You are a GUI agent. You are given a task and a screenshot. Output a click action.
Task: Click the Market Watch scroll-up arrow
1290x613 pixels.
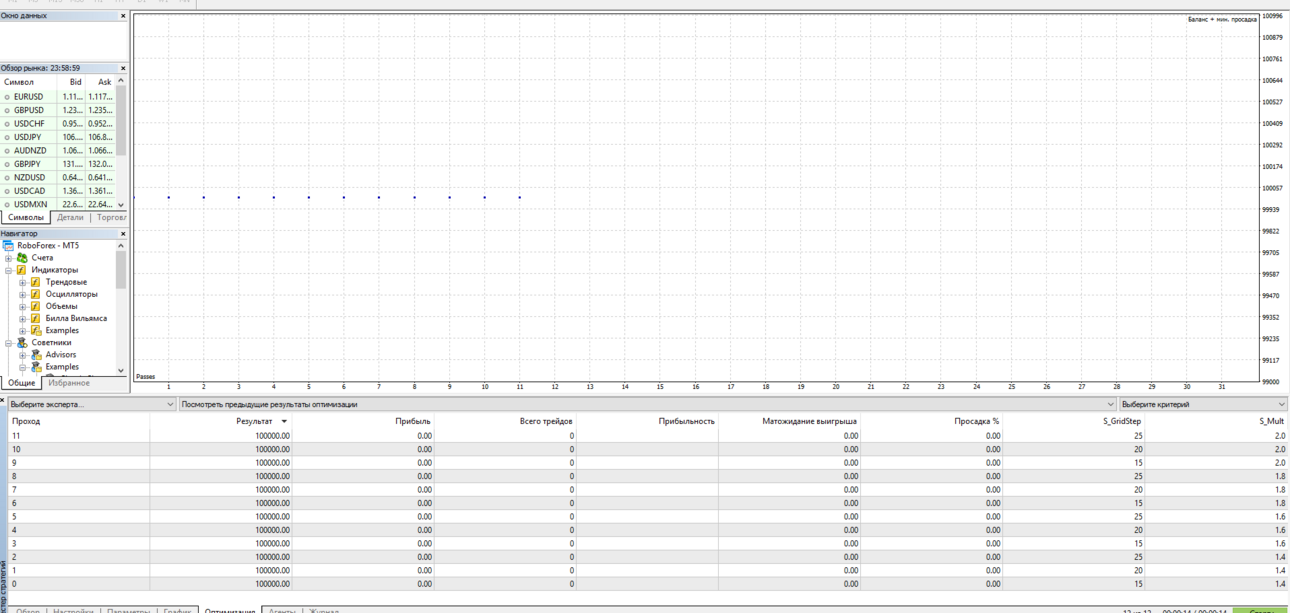pos(122,81)
